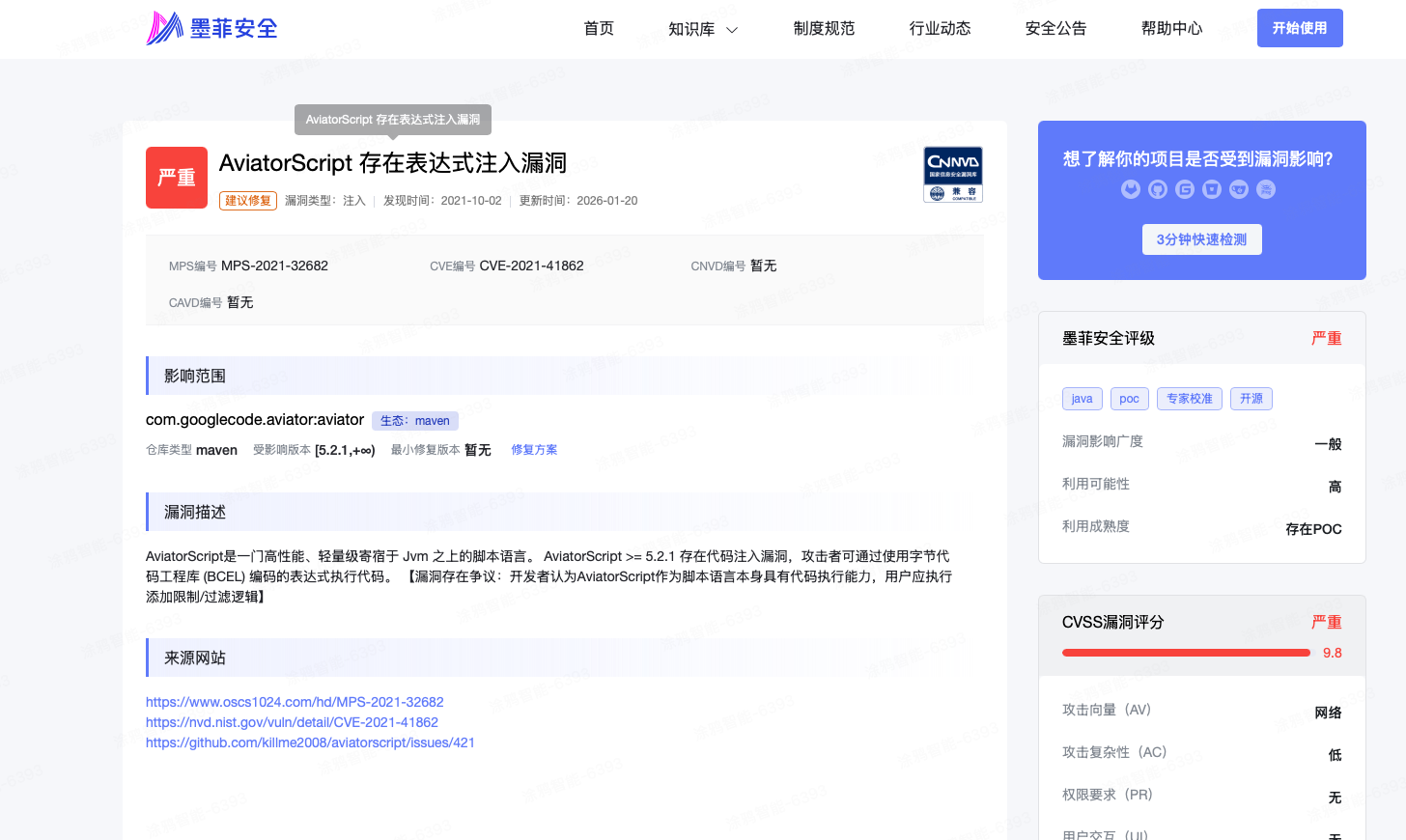Viewport: 1406px width, 840px height.
Task: Open the 安全公告 menu item
Action: [1055, 29]
